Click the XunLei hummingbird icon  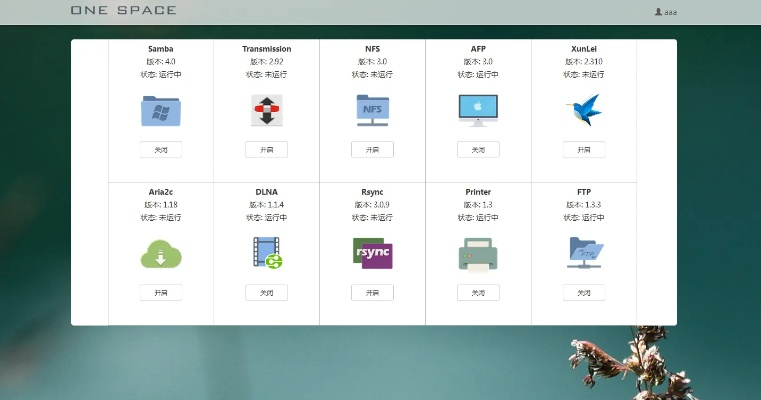click(584, 110)
